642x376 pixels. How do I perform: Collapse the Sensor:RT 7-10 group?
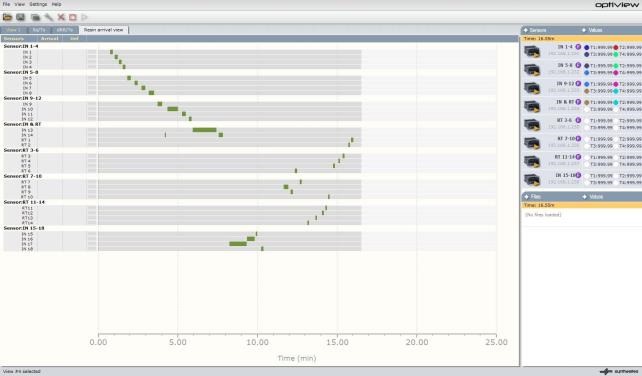tap(22, 176)
